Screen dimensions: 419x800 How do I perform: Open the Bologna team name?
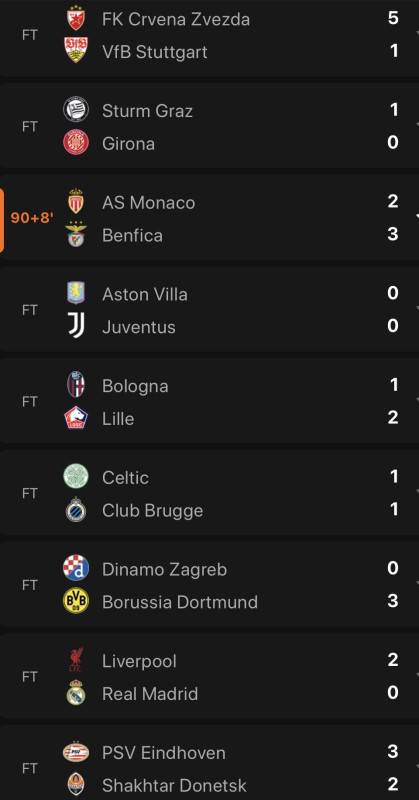(135, 387)
